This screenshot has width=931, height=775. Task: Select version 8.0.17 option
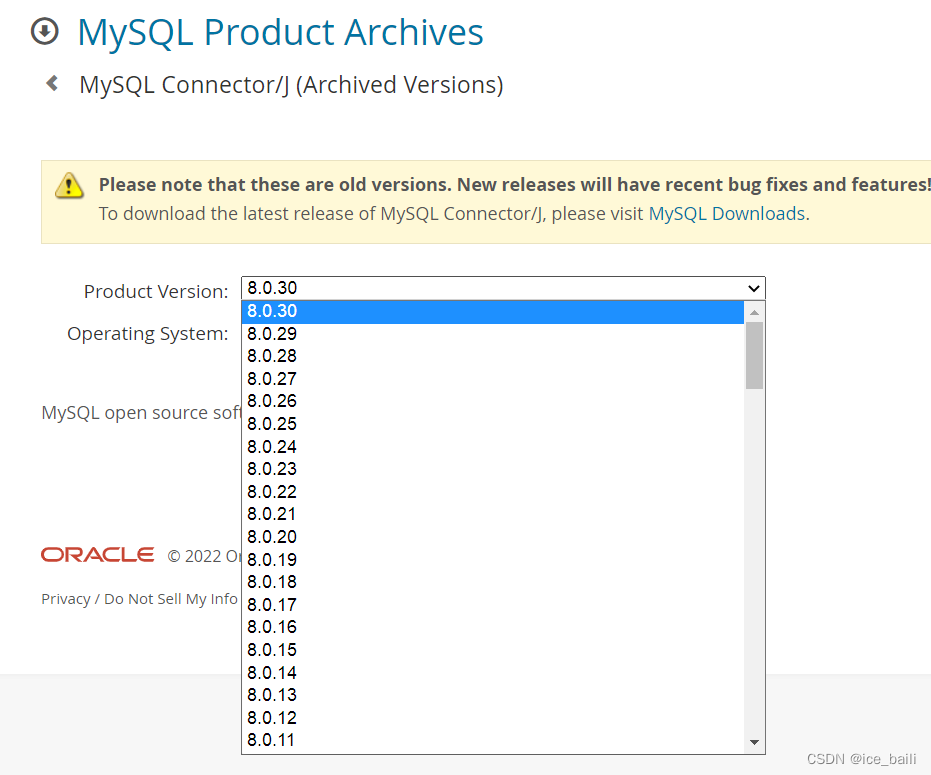point(272,605)
